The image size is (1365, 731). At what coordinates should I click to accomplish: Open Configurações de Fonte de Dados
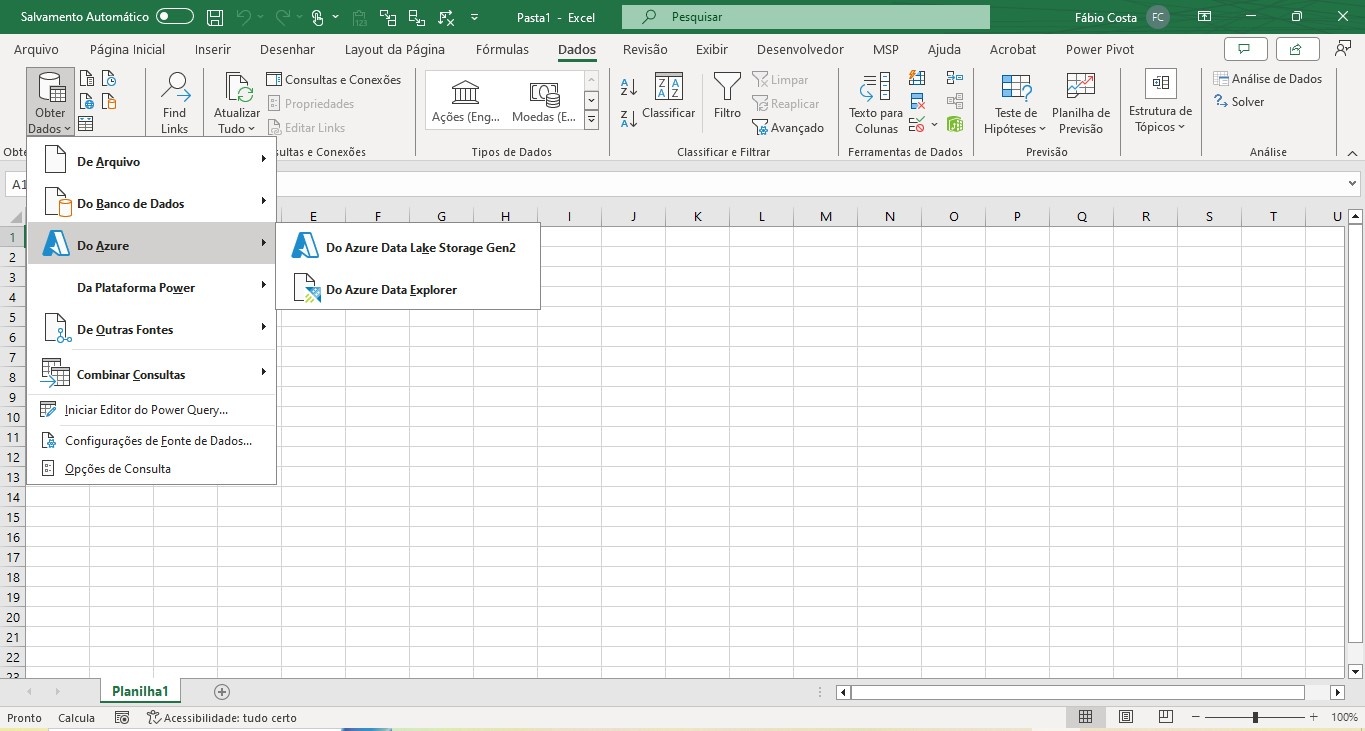point(151,440)
